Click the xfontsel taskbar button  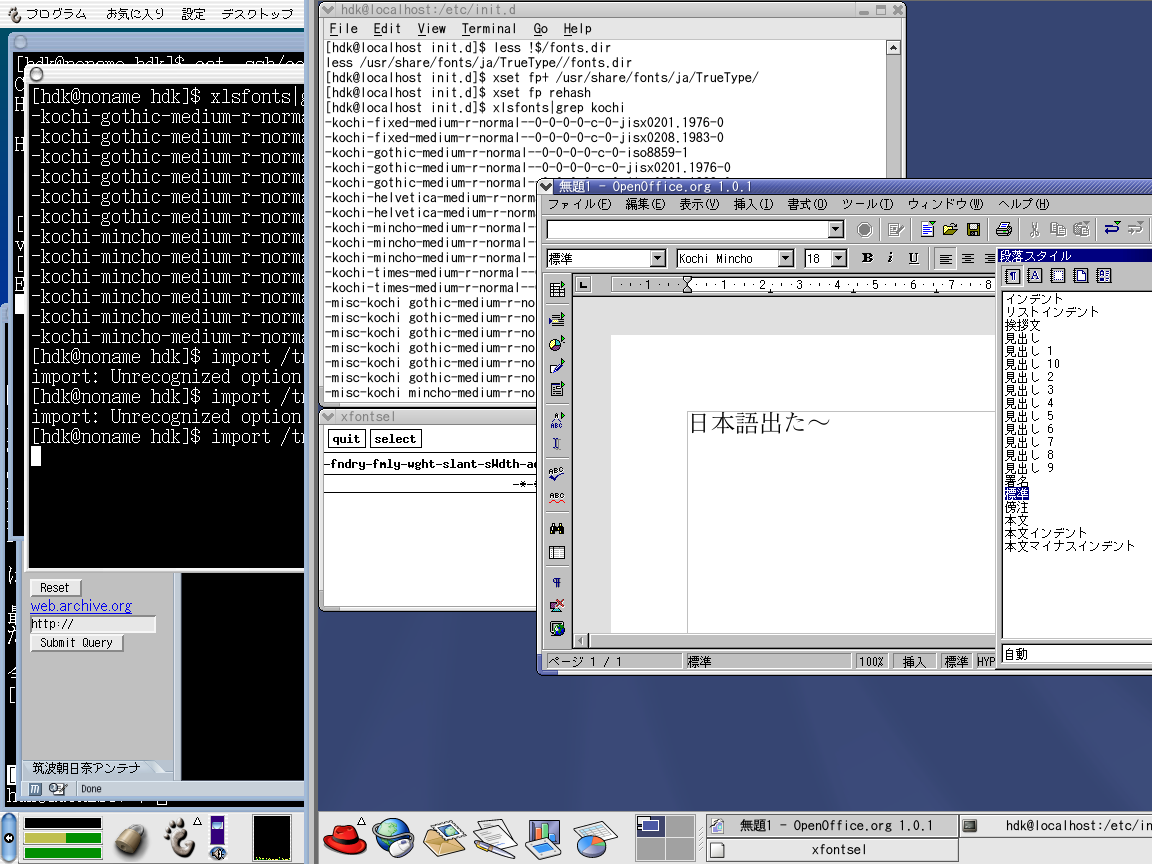(833, 850)
